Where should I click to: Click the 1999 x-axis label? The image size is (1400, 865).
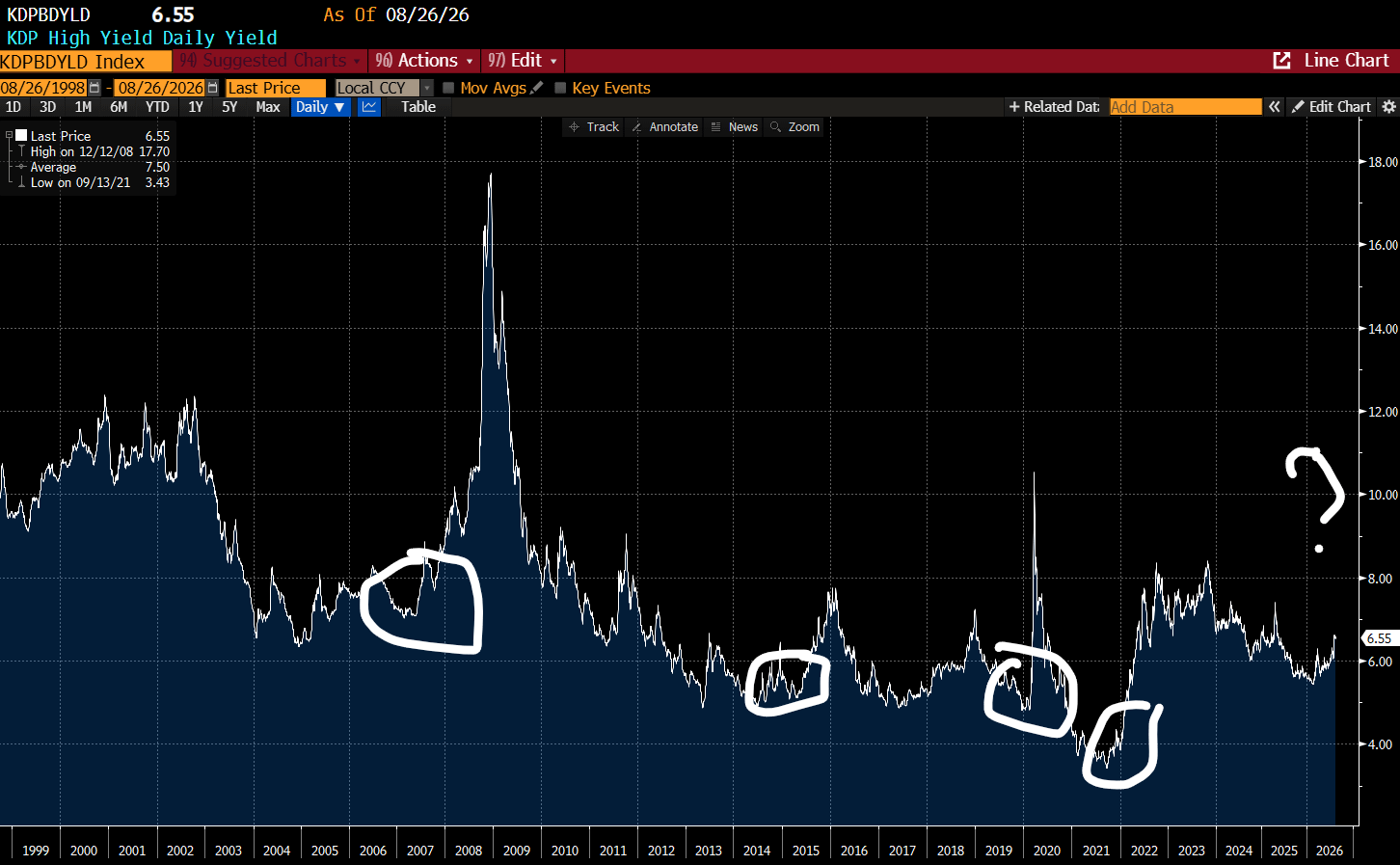tap(36, 851)
